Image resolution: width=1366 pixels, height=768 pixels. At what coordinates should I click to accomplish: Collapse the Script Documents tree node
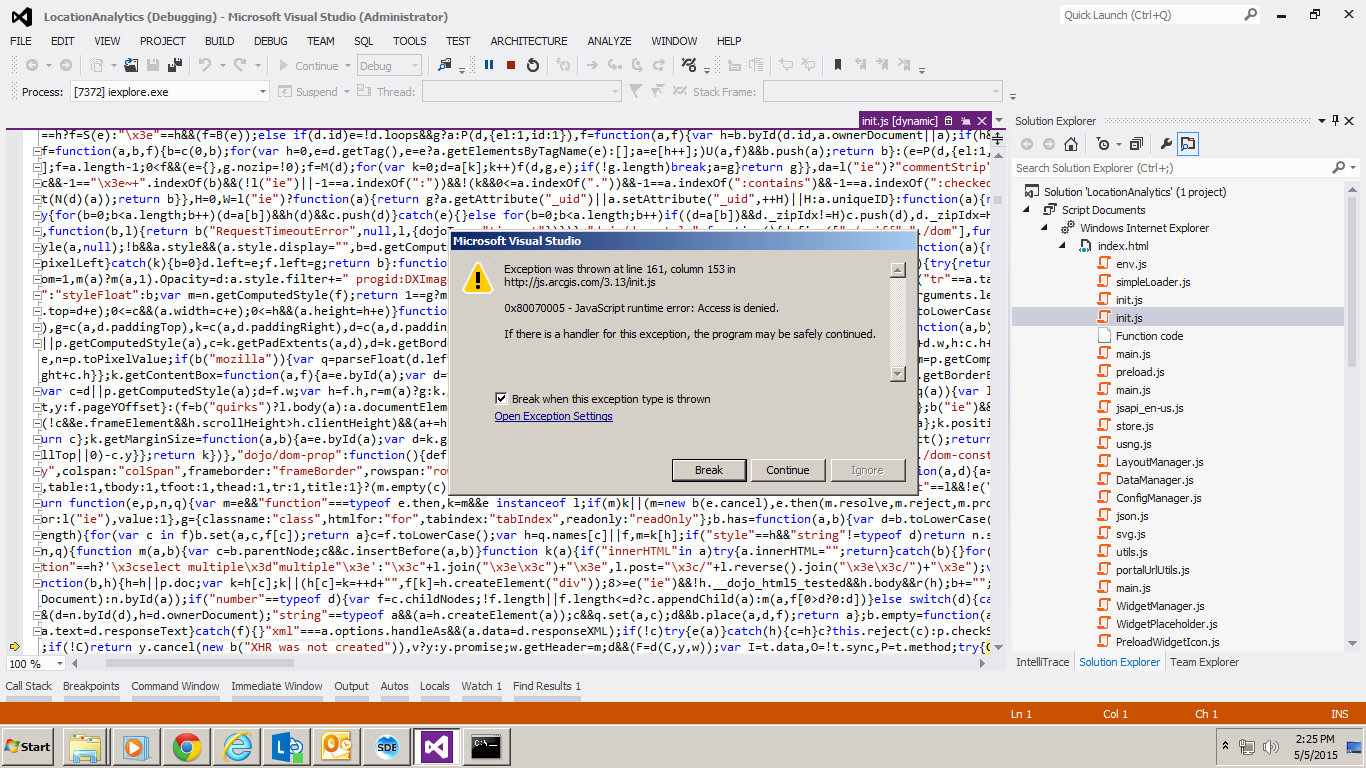click(1029, 210)
